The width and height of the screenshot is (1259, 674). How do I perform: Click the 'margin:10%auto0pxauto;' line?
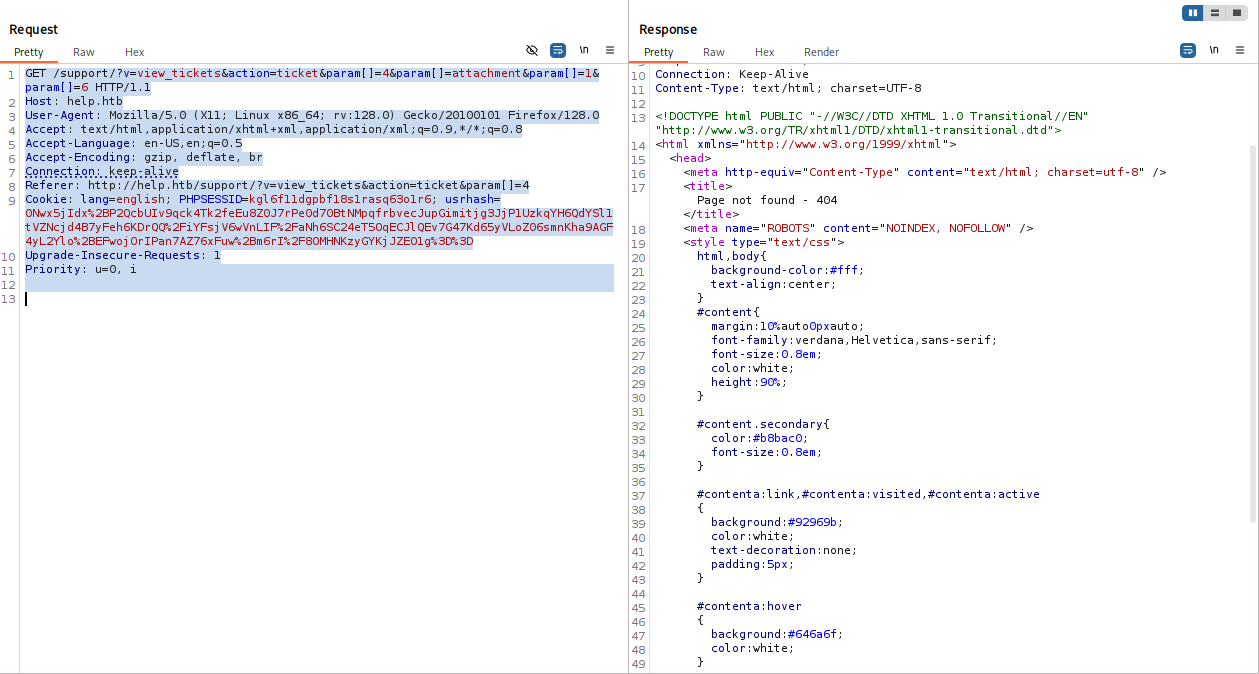coord(787,326)
